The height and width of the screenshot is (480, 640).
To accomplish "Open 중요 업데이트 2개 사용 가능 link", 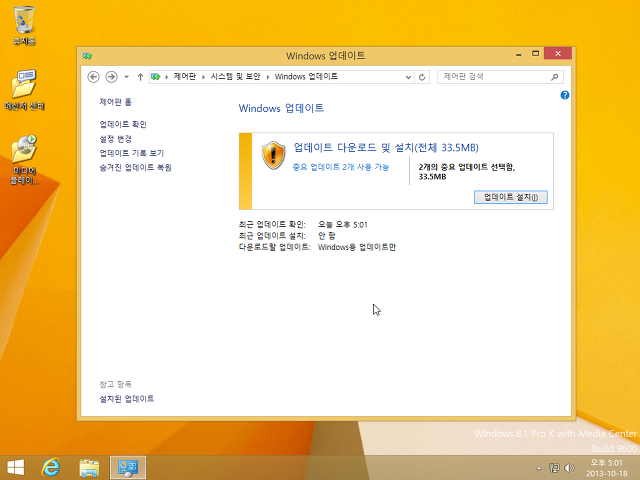I will point(341,167).
